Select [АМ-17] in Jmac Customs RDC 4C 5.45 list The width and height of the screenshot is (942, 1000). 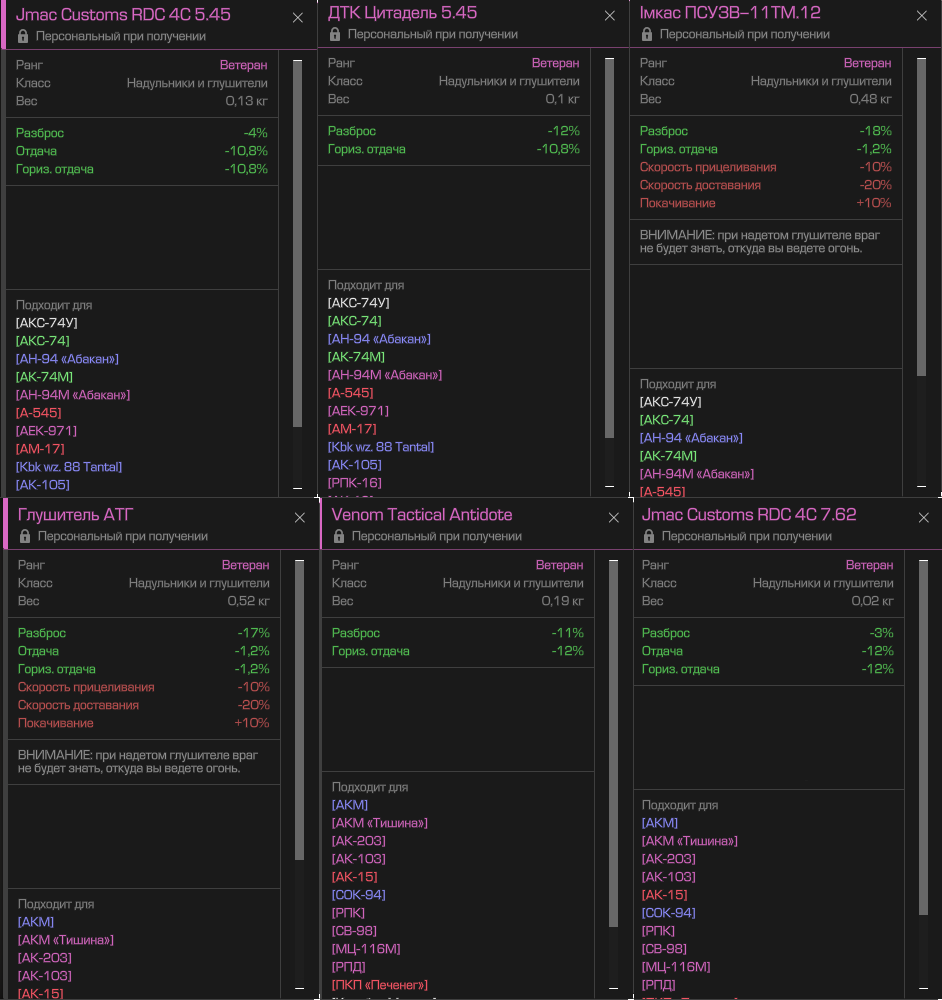click(x=40, y=449)
